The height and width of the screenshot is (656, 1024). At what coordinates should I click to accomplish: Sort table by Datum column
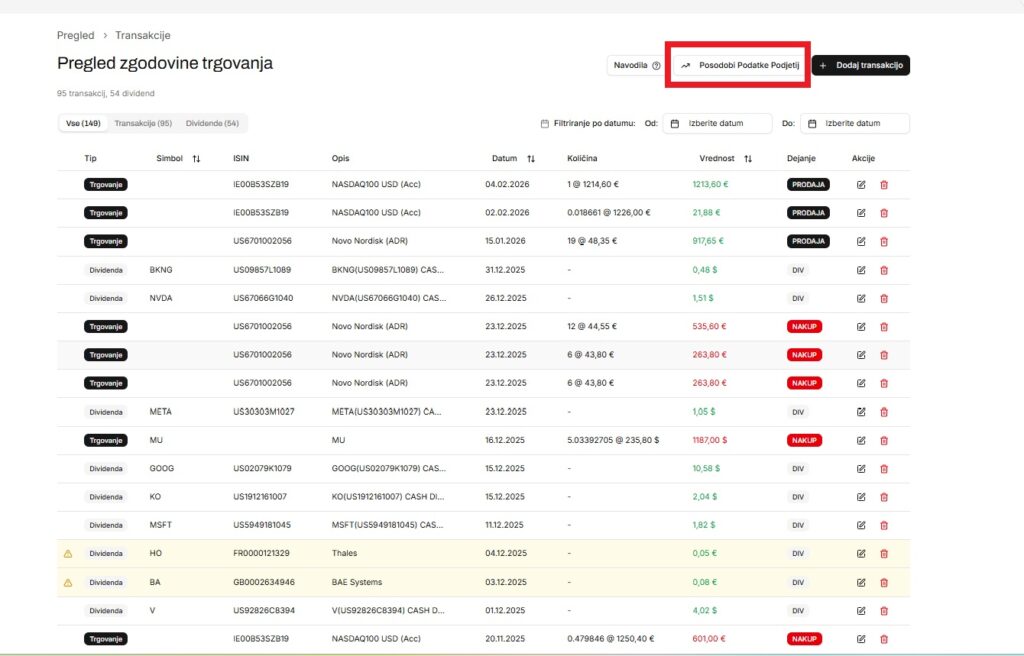[x=530, y=159]
